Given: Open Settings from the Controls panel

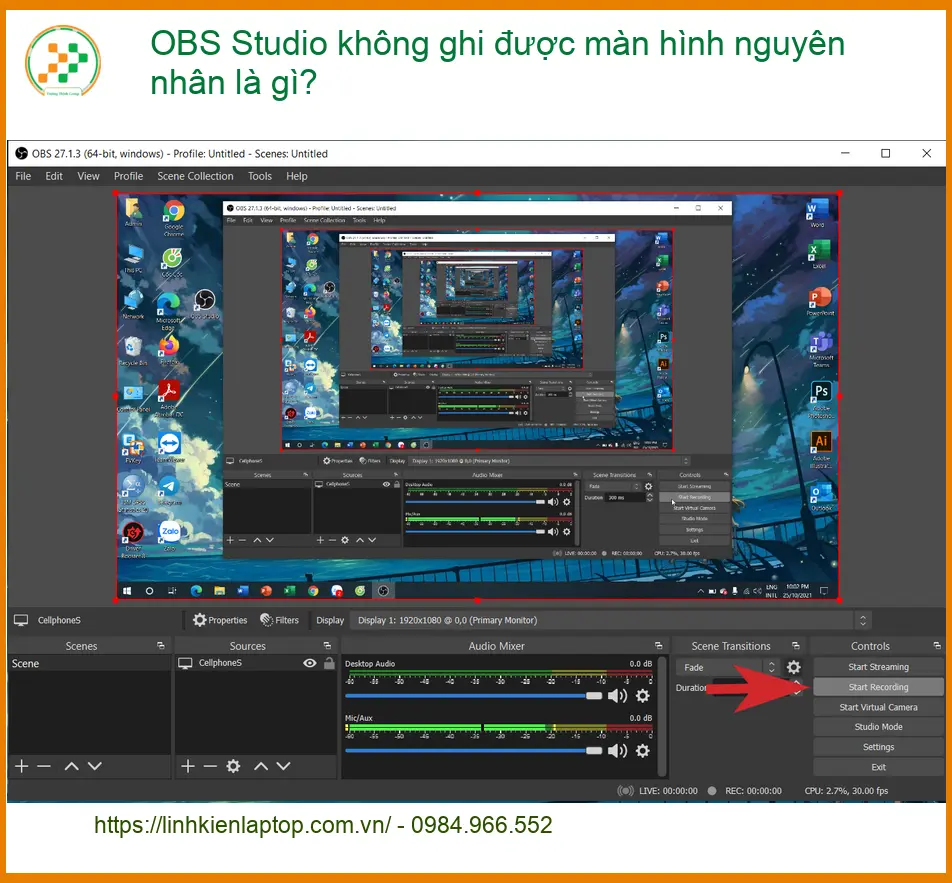Looking at the screenshot, I should click(879, 747).
